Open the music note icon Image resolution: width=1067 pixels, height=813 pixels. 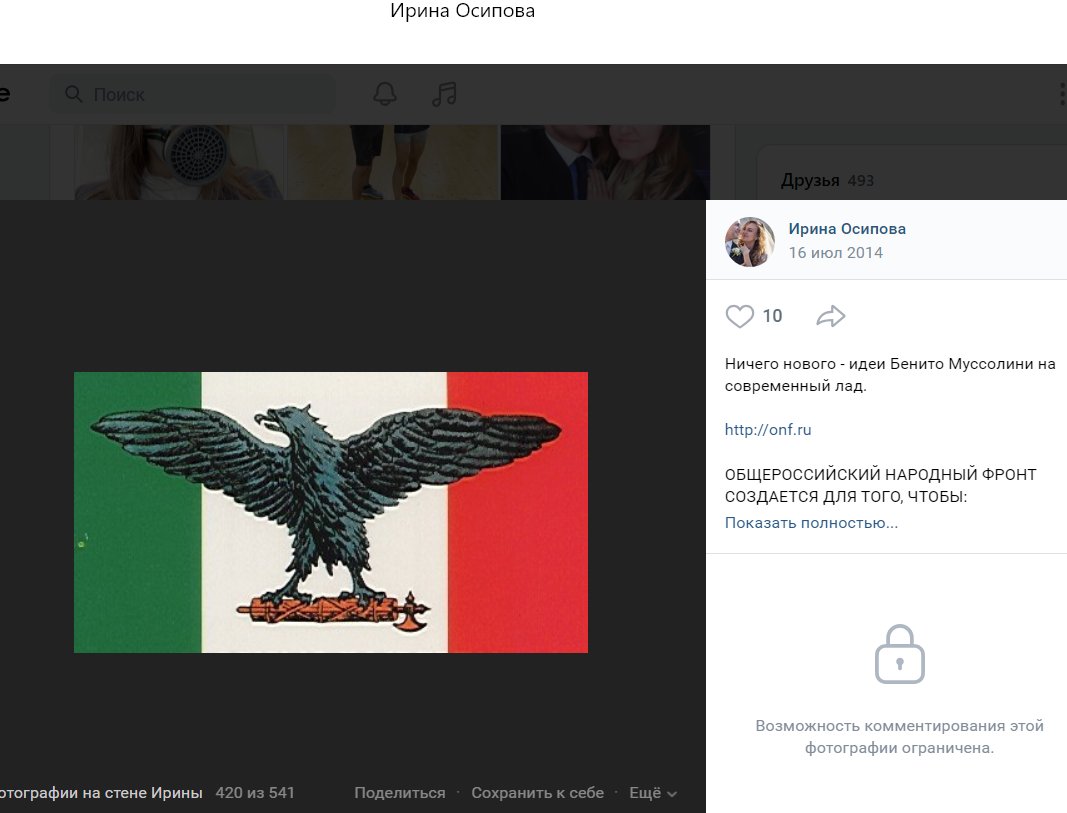[444, 94]
